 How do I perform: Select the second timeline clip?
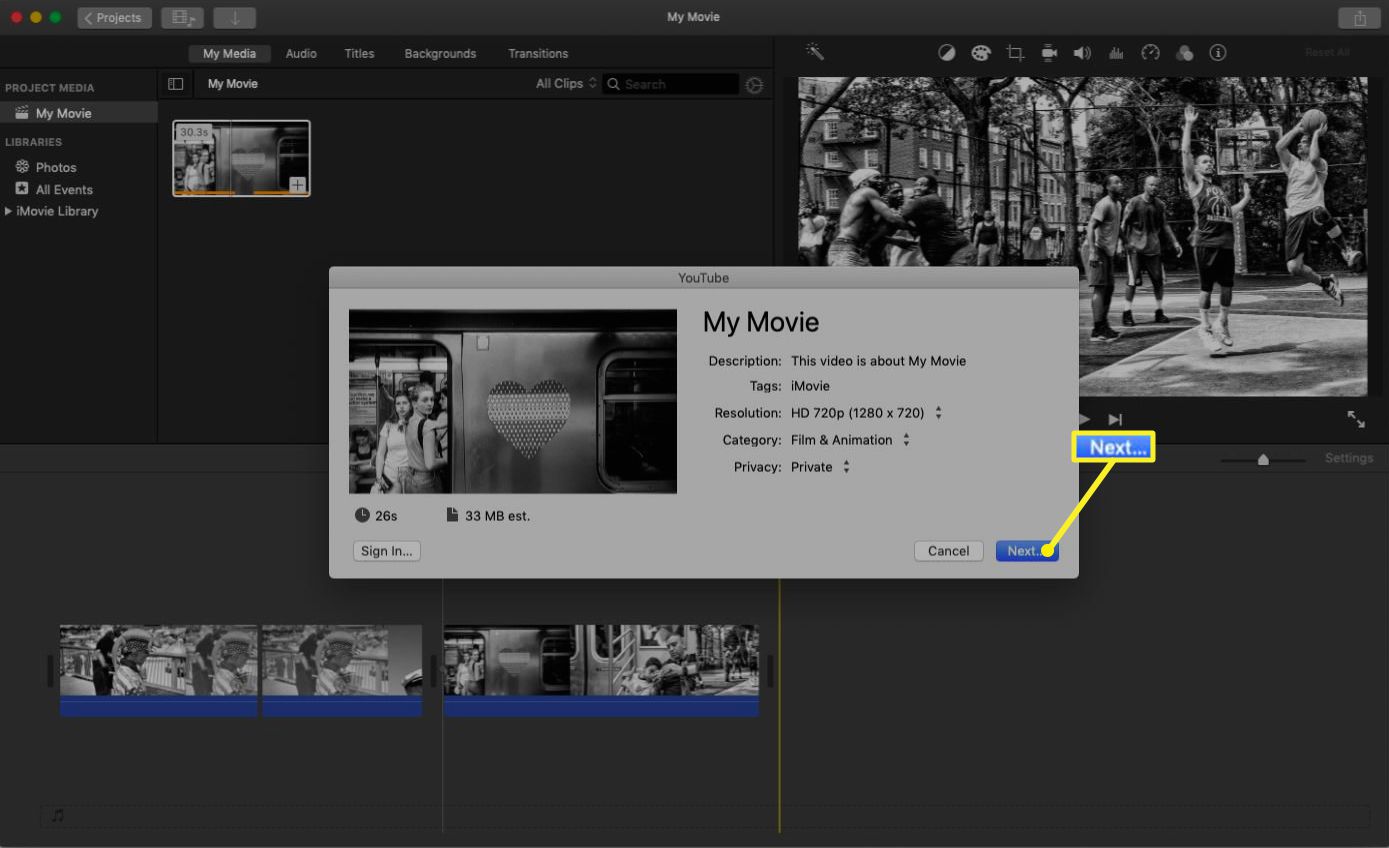click(342, 670)
